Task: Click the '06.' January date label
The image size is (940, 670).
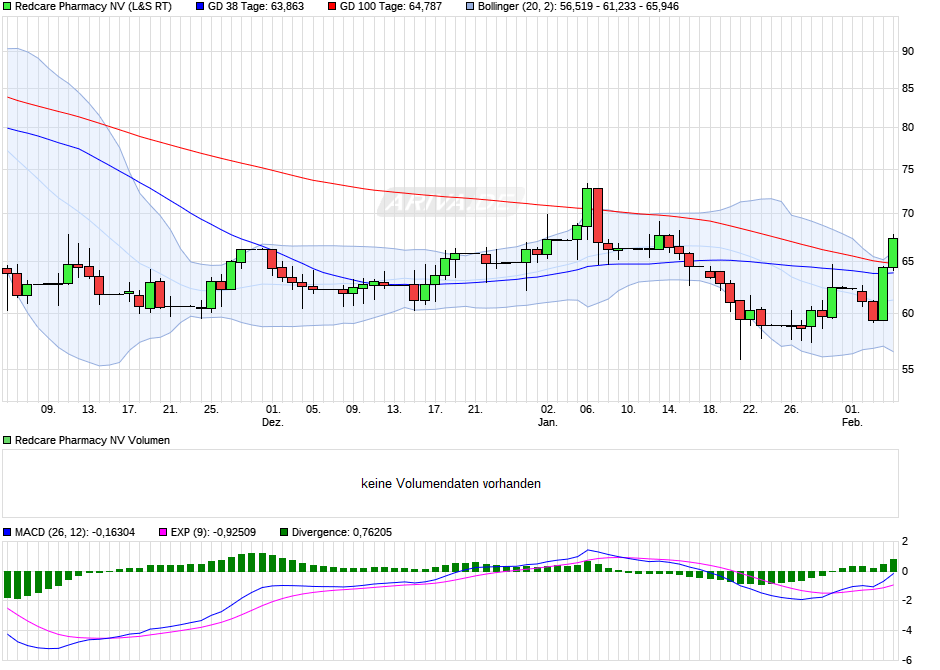Action: (x=587, y=409)
